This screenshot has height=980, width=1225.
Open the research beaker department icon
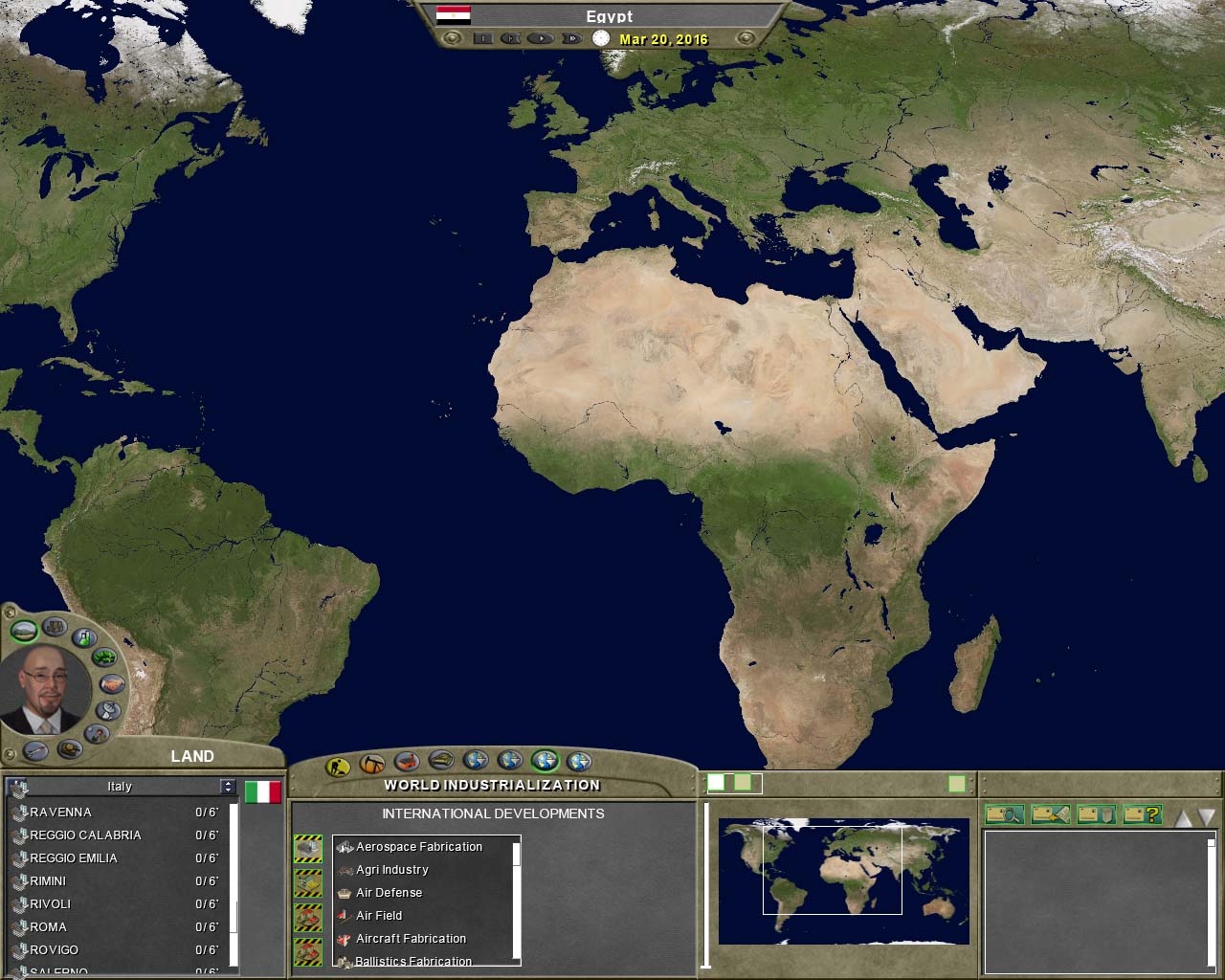84,638
